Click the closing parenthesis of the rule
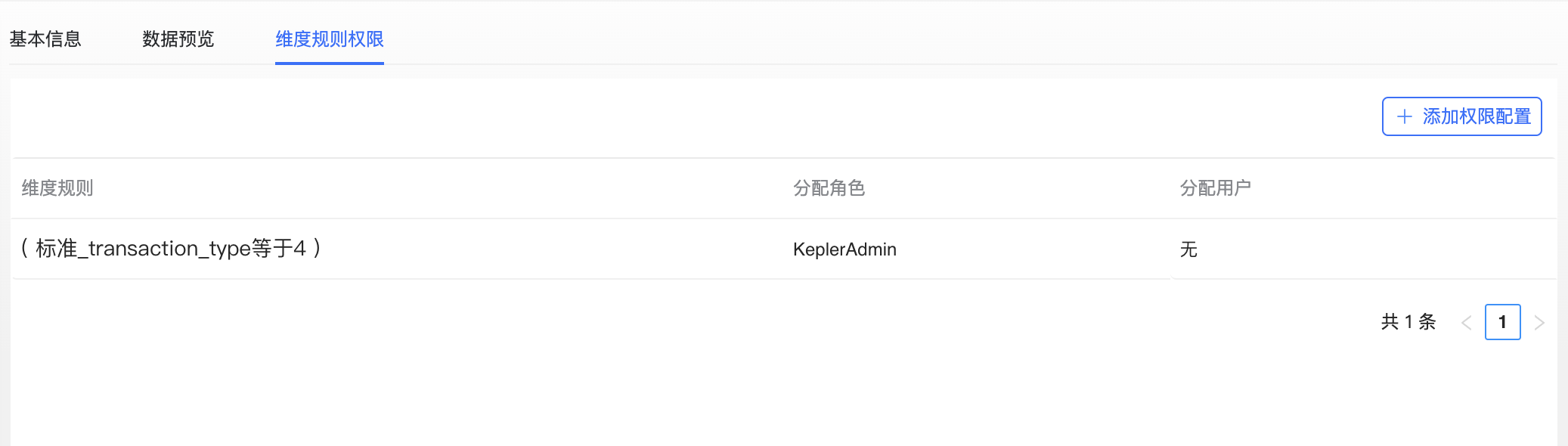The image size is (1568, 446). point(317,248)
